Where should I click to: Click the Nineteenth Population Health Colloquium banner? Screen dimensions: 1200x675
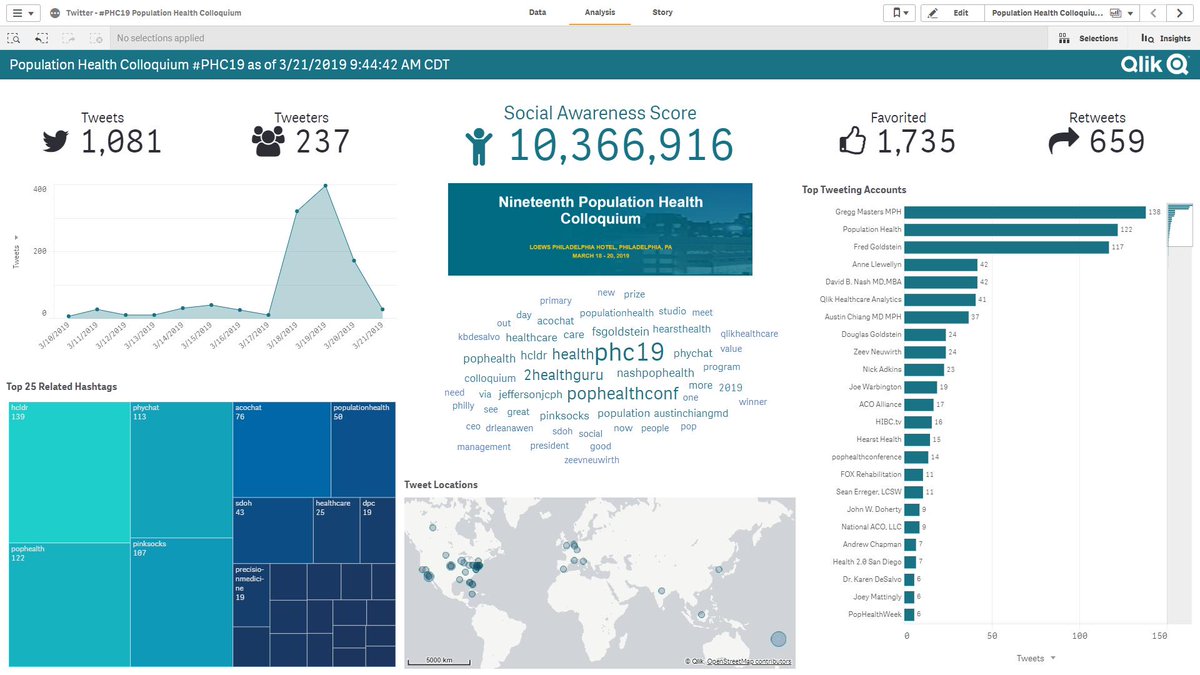(x=600, y=228)
